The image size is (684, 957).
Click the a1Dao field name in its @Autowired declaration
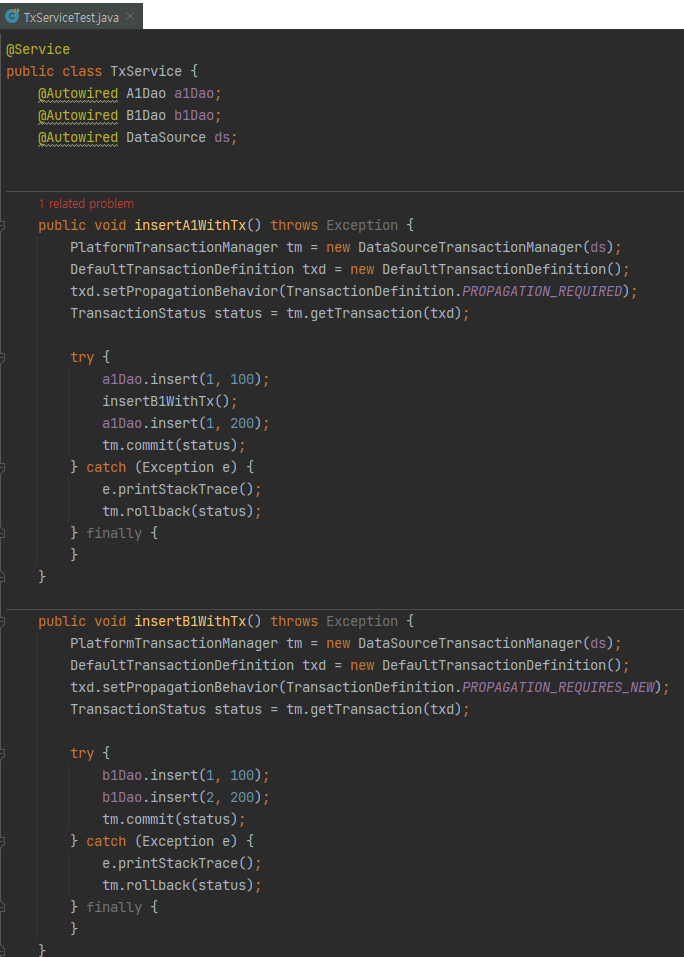click(x=194, y=93)
